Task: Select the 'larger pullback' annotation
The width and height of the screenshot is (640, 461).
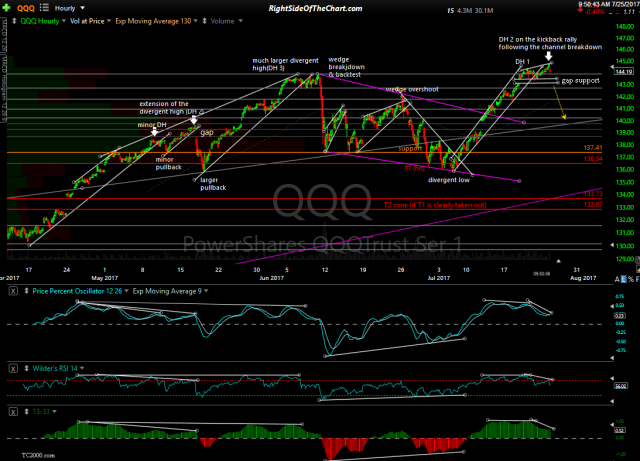Action: [213, 184]
